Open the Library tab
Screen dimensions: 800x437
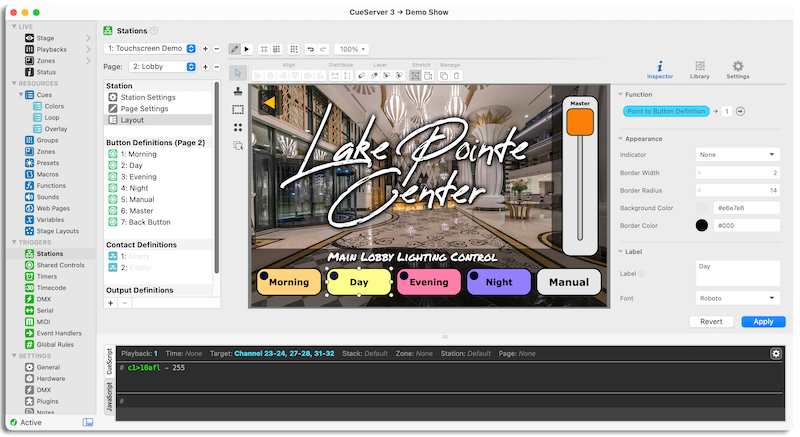699,70
